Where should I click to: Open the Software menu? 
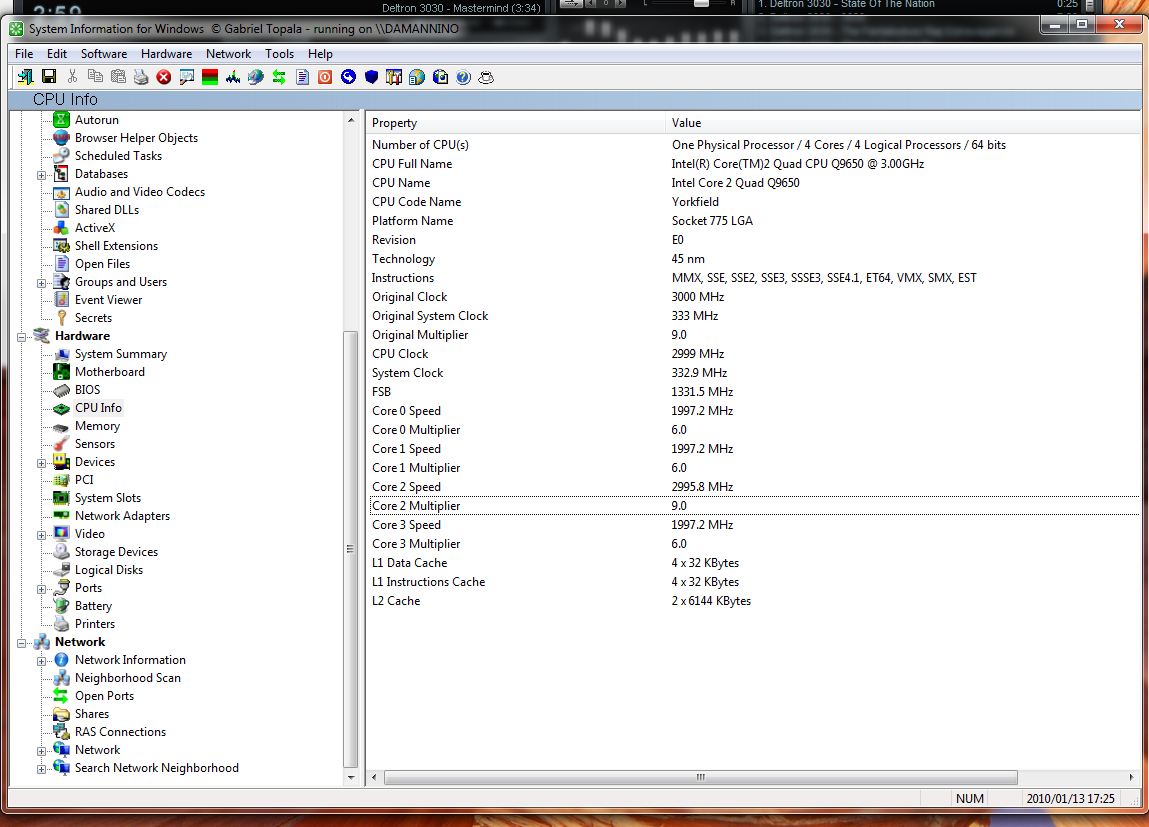pyautogui.click(x=104, y=53)
